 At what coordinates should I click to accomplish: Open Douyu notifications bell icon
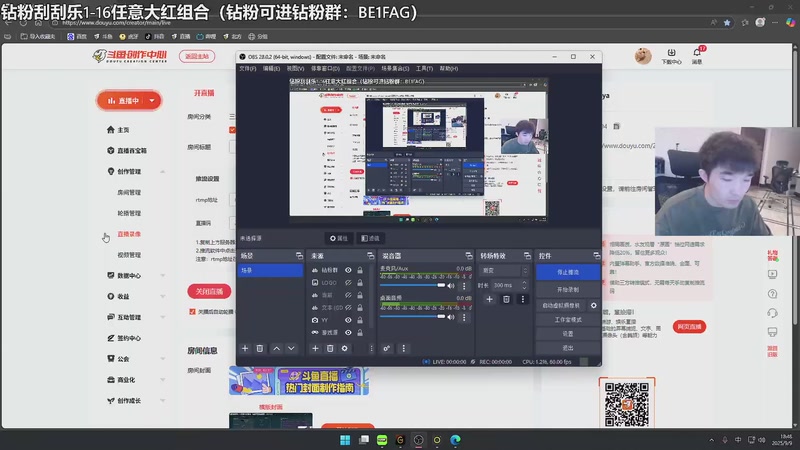(697, 55)
